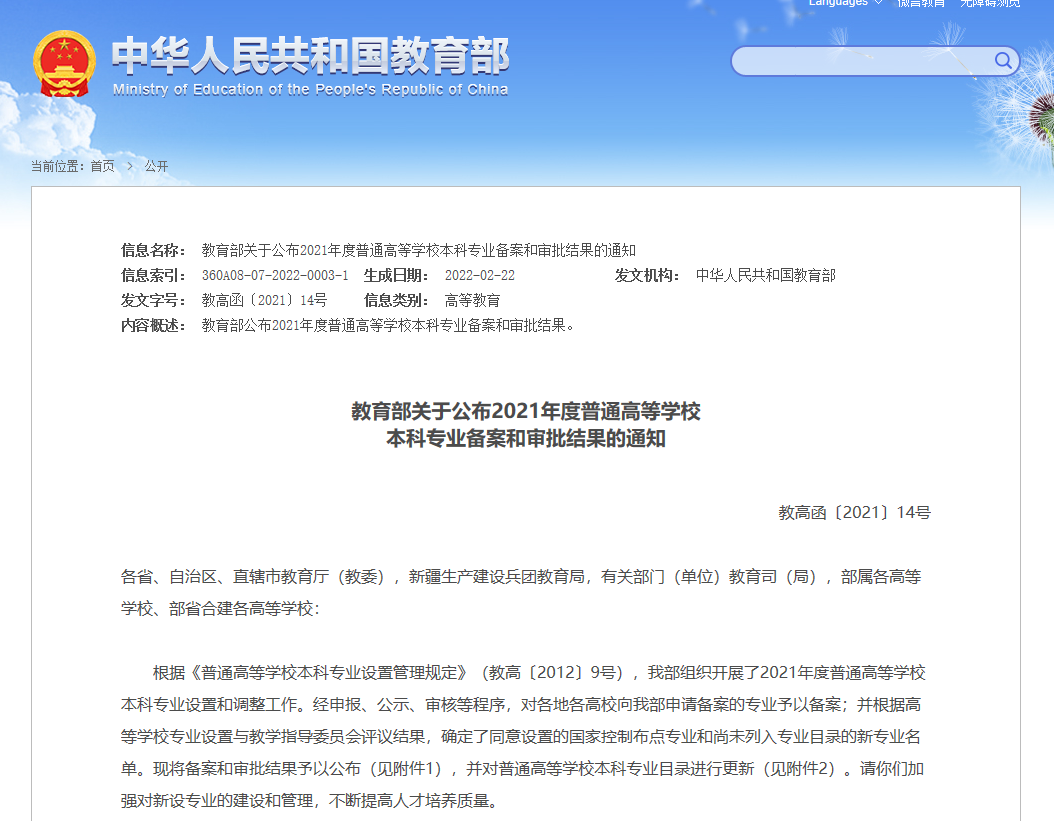Open the 公开 breadcrumb link
Screen dimensions: 1054x821
tap(156, 166)
